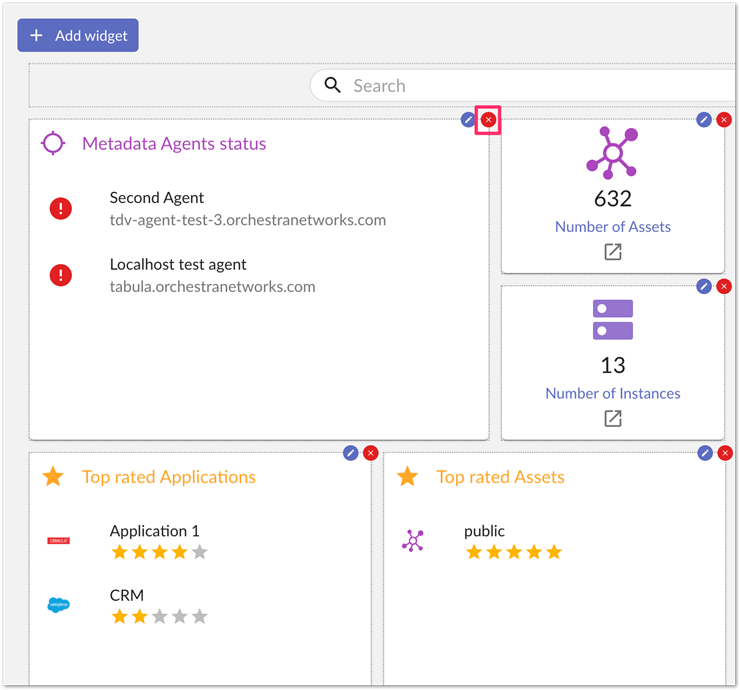Open external link icon under Number of Instances

pyautogui.click(x=613, y=418)
